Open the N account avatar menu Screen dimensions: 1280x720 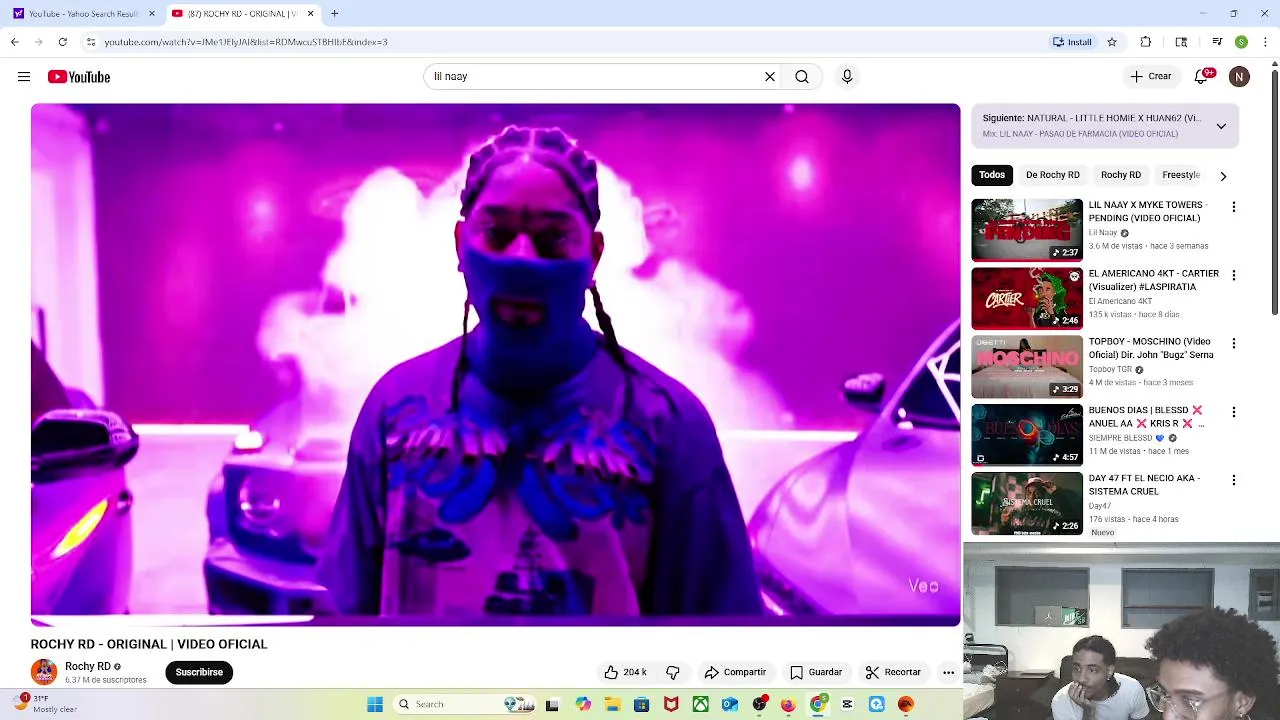click(x=1239, y=76)
